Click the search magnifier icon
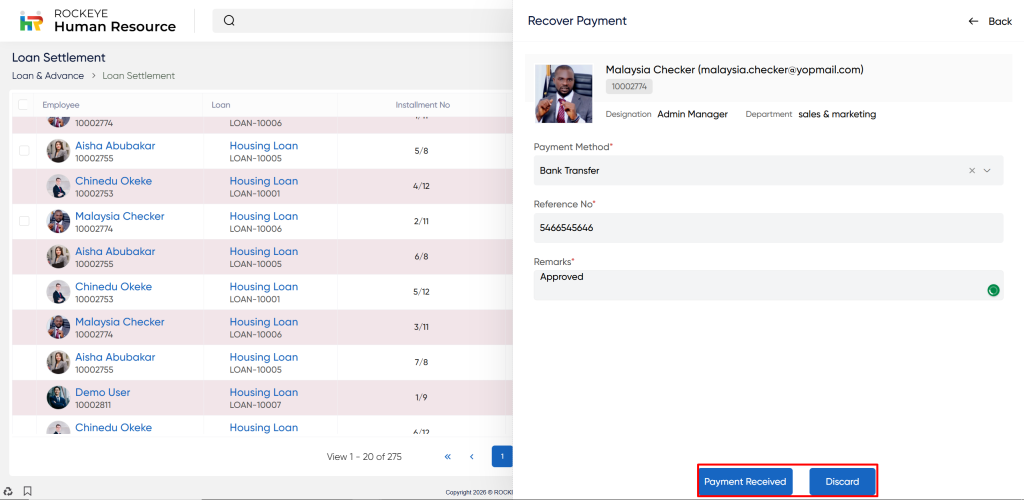The height and width of the screenshot is (500, 1024). pos(229,21)
